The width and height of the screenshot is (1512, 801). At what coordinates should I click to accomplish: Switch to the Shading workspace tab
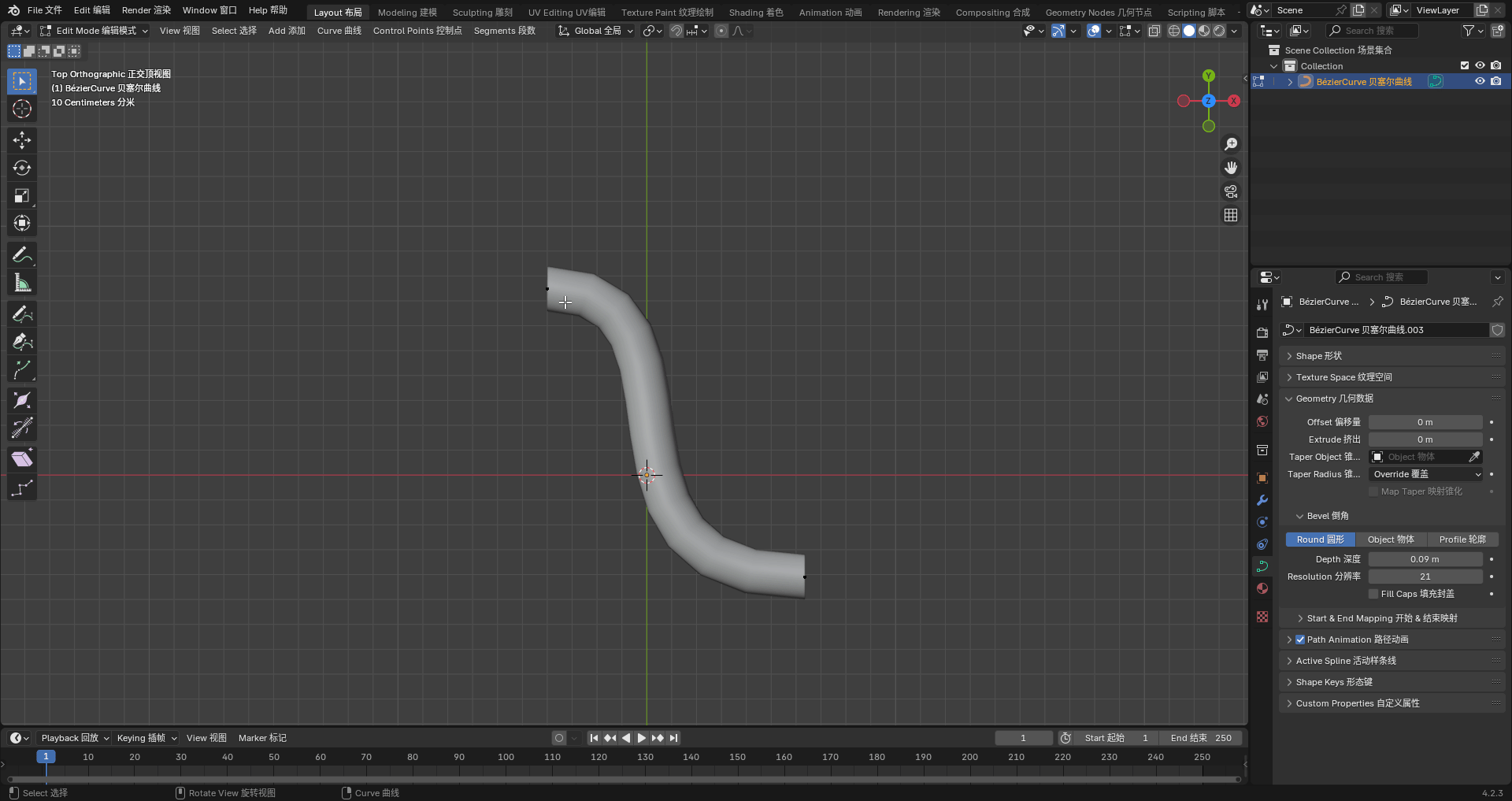756,13
